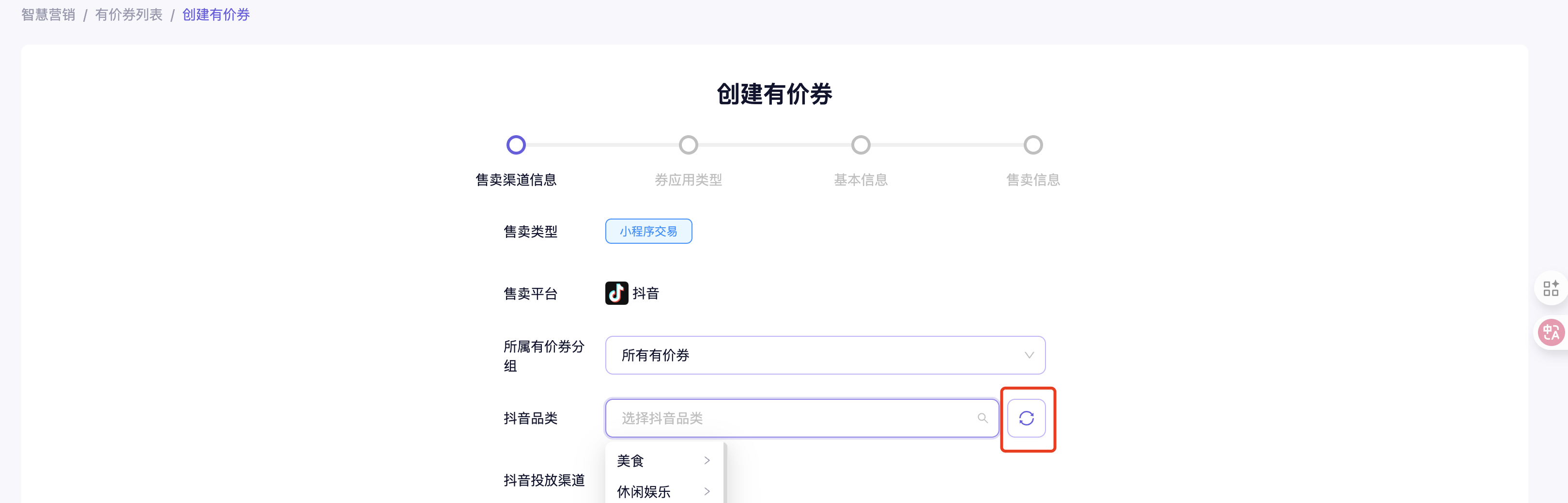Viewport: 1568px width, 503px height.
Task: Choose 美食 from the category list
Action: click(630, 461)
